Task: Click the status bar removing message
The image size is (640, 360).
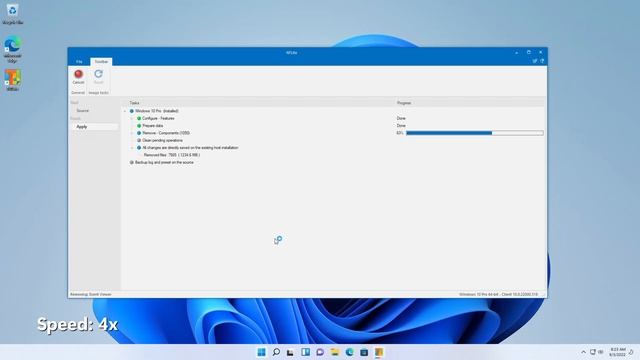Action: (x=91, y=294)
